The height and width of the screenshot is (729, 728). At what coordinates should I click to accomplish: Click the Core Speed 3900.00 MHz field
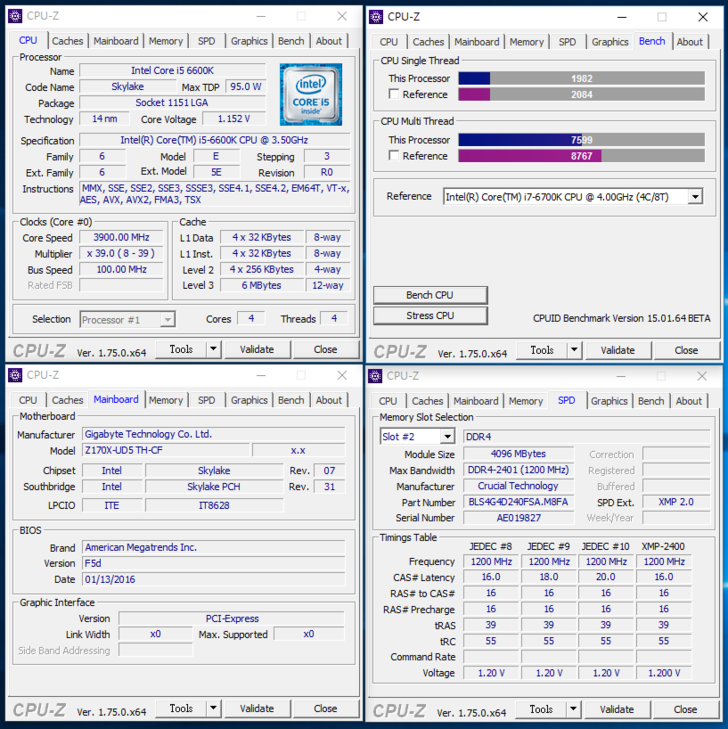(121, 238)
